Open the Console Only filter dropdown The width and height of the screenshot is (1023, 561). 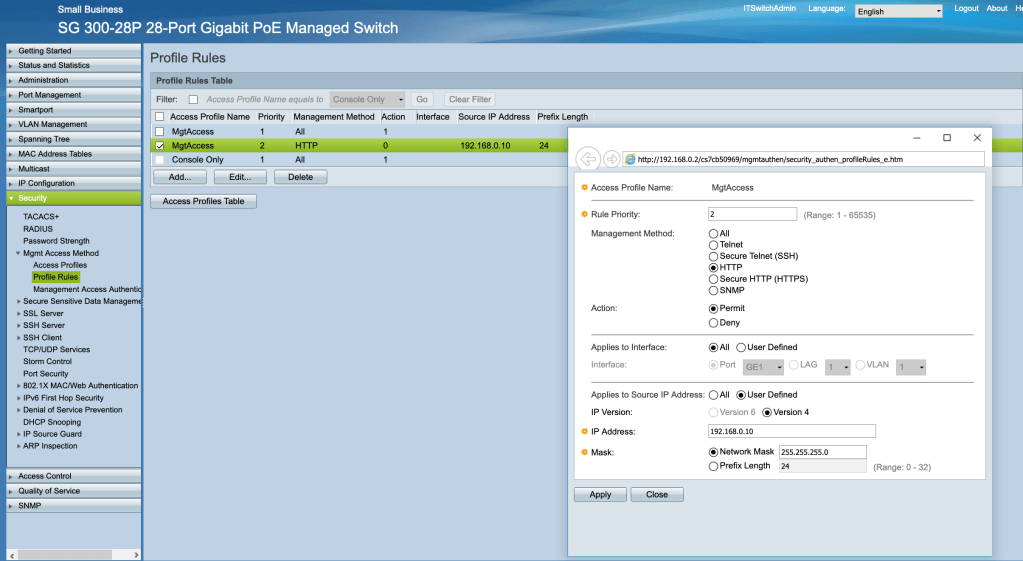(368, 100)
